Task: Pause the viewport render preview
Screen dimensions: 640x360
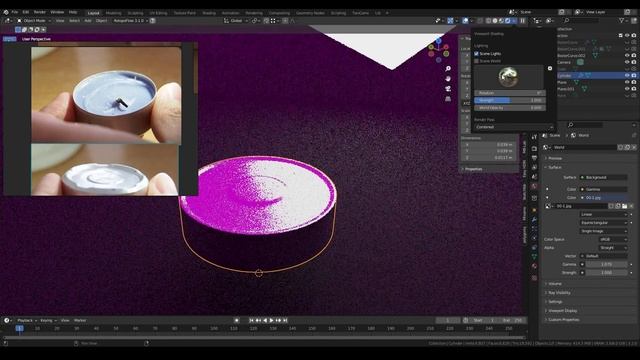Action: click(x=522, y=20)
